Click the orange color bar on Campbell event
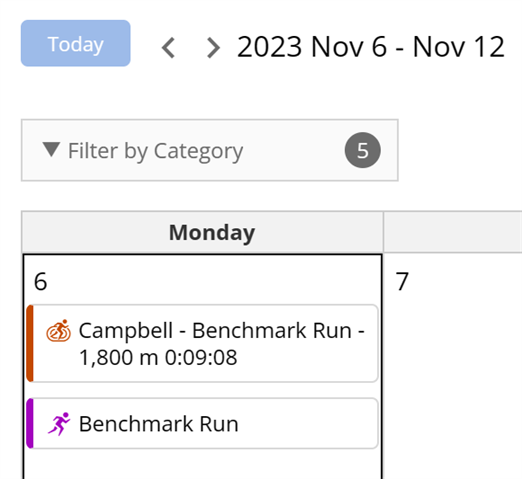The width and height of the screenshot is (522, 479). click(30, 343)
